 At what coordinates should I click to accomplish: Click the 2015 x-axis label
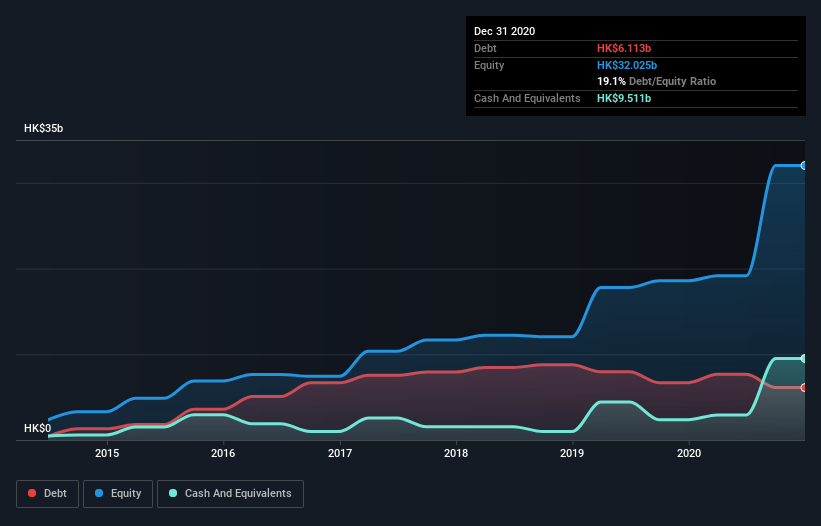click(x=107, y=453)
